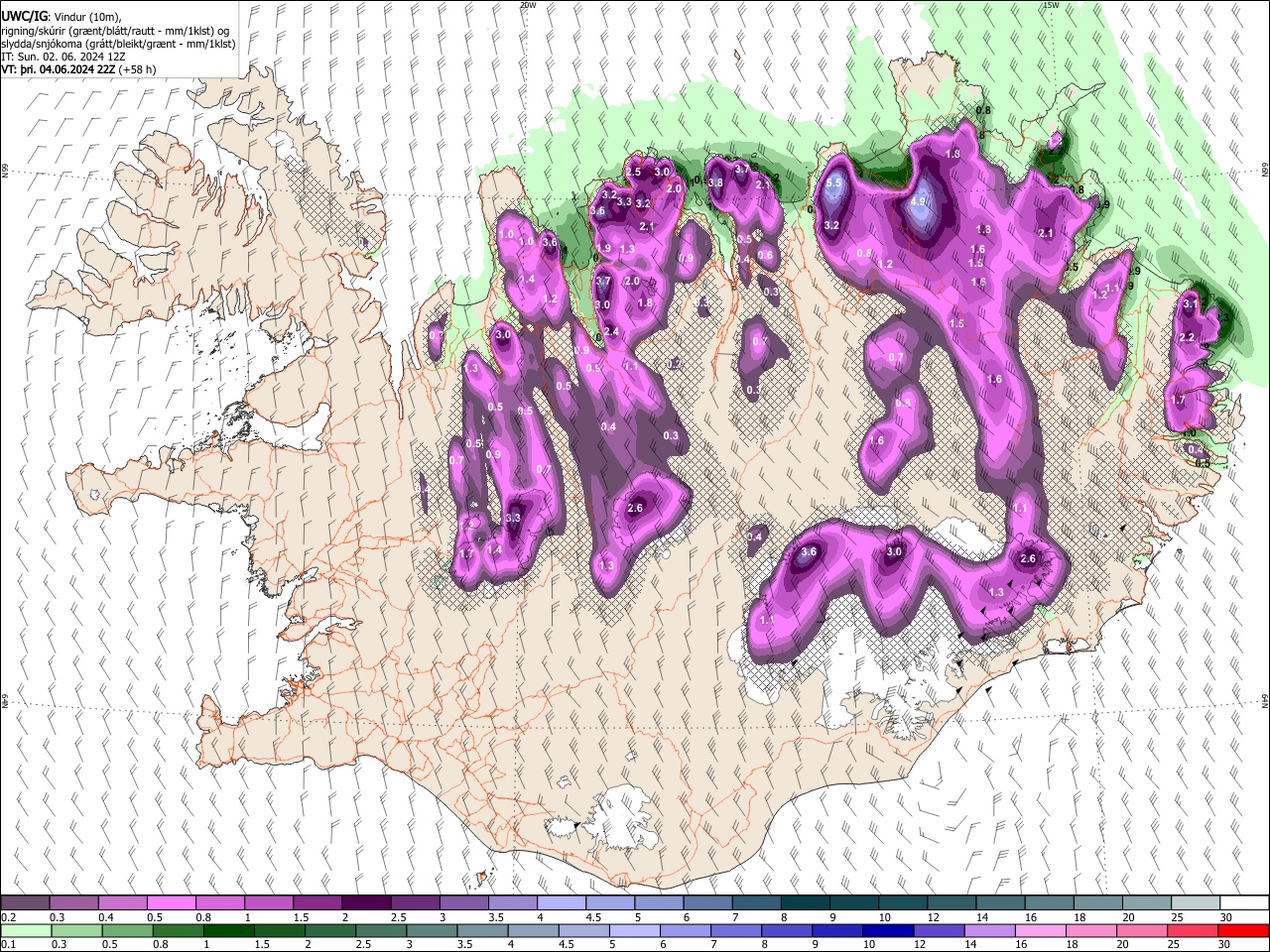Click the white swatch labeled 30 in upper legend row

coord(1244,902)
